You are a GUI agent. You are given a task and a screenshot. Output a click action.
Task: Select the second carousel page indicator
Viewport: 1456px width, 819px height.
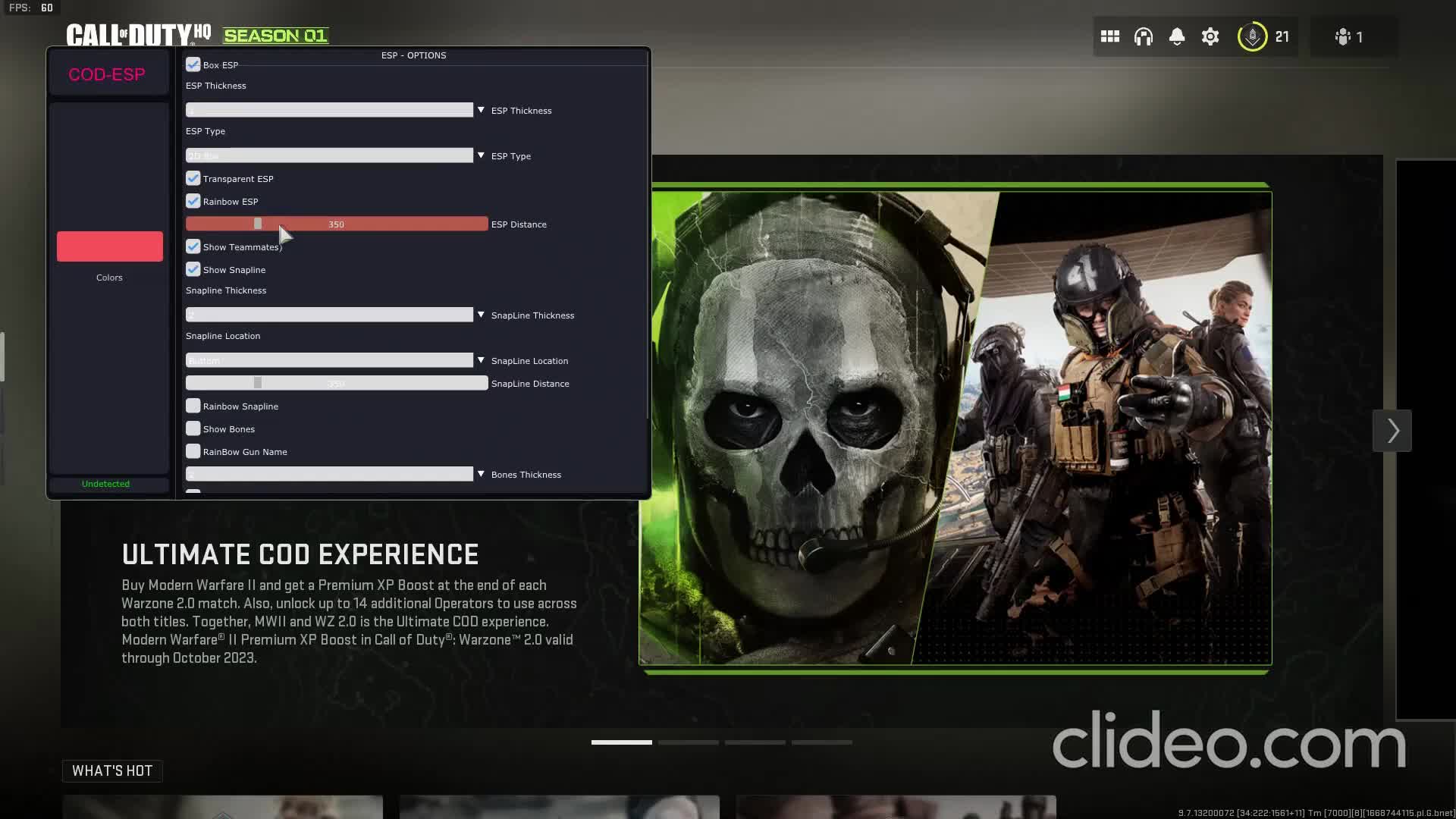(x=689, y=742)
